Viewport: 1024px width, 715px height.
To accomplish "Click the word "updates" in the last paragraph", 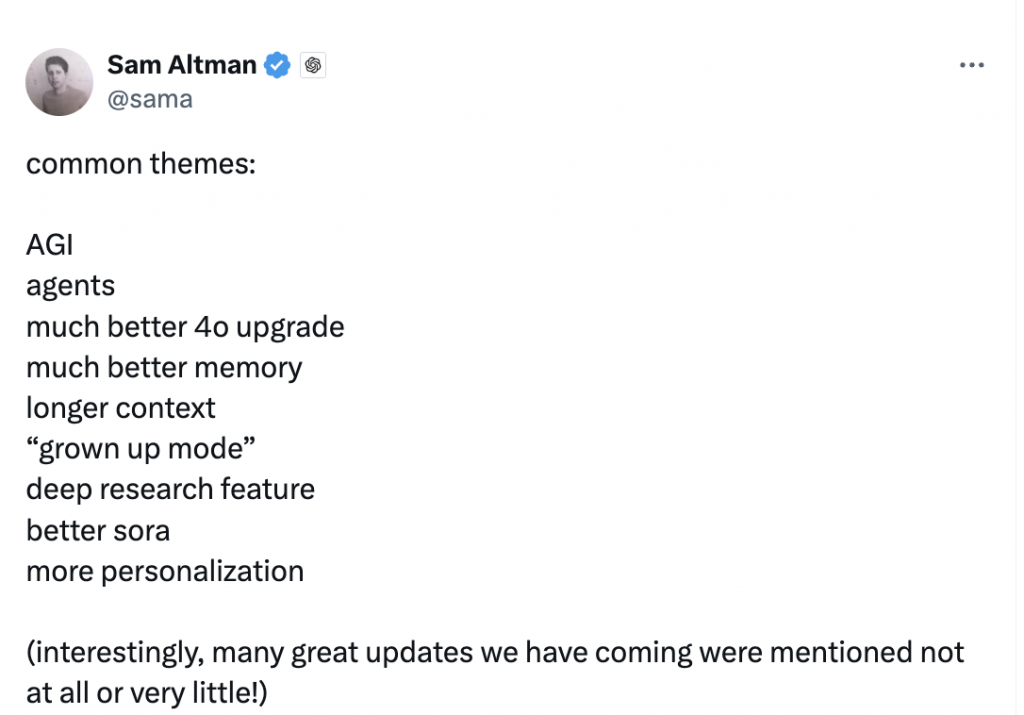I will tap(419, 652).
